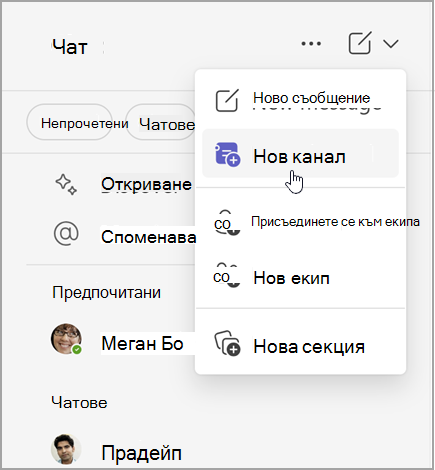This screenshot has height=470, width=435.
Task: Open the Споменава mentions item
Action: pos(149,237)
